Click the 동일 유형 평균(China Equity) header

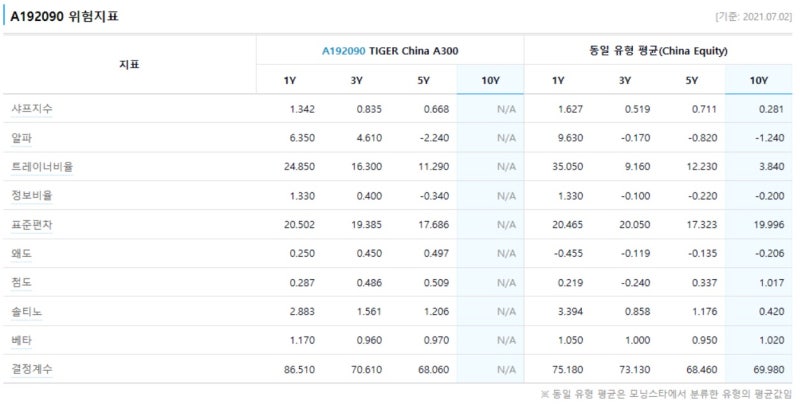click(x=658, y=49)
